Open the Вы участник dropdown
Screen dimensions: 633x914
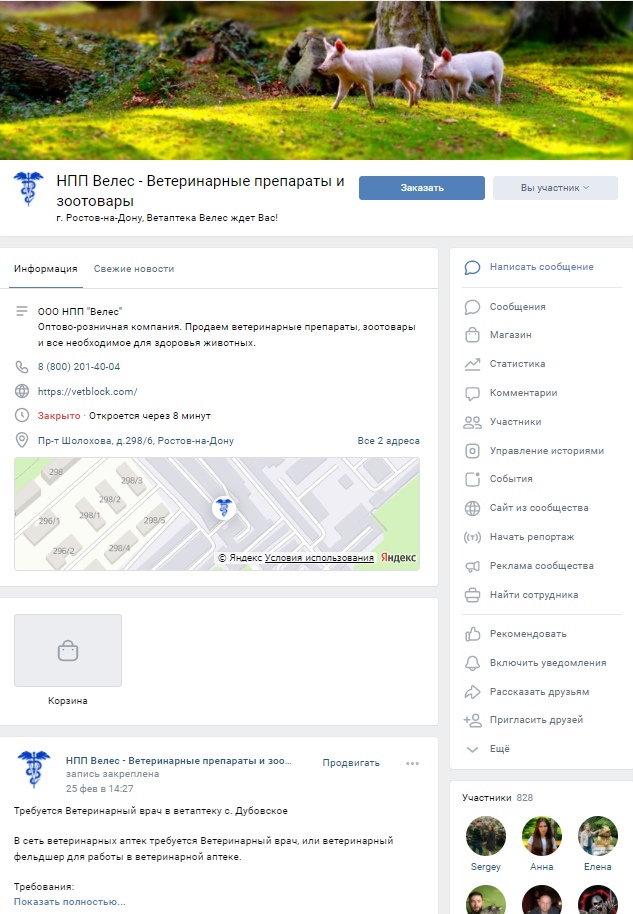555,188
